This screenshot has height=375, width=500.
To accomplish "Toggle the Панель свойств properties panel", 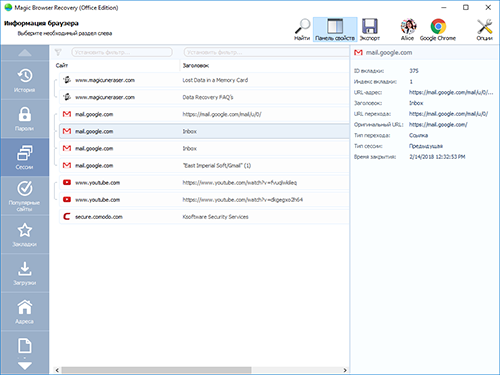I will [335, 30].
